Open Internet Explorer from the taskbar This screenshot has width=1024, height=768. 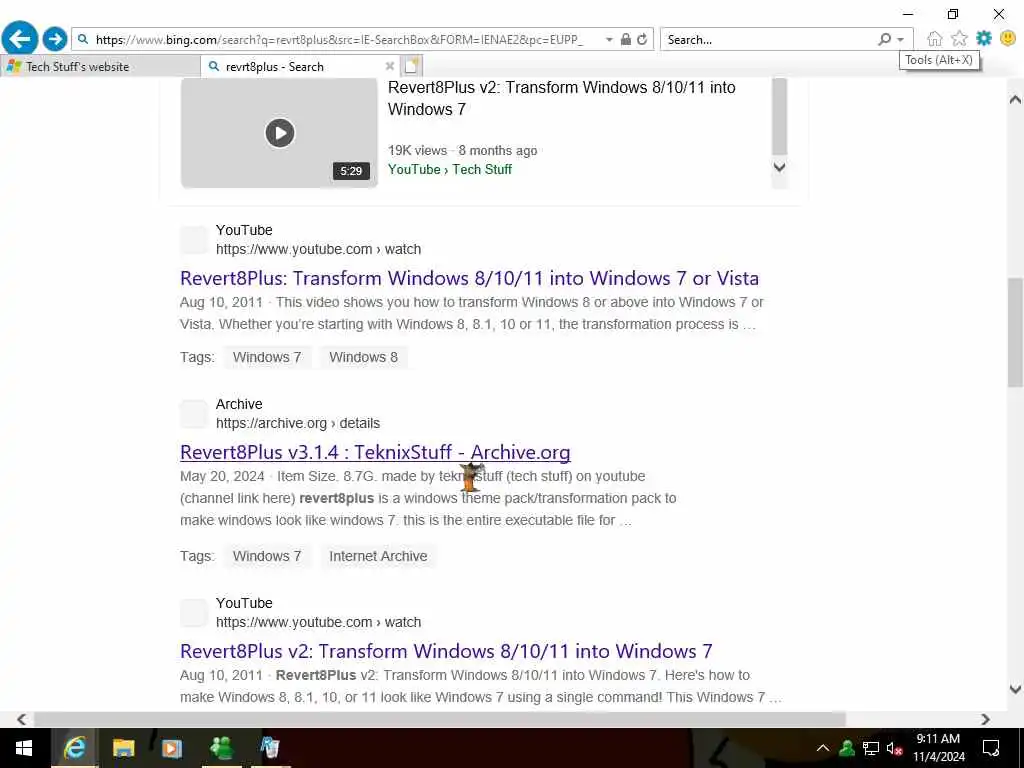point(74,748)
